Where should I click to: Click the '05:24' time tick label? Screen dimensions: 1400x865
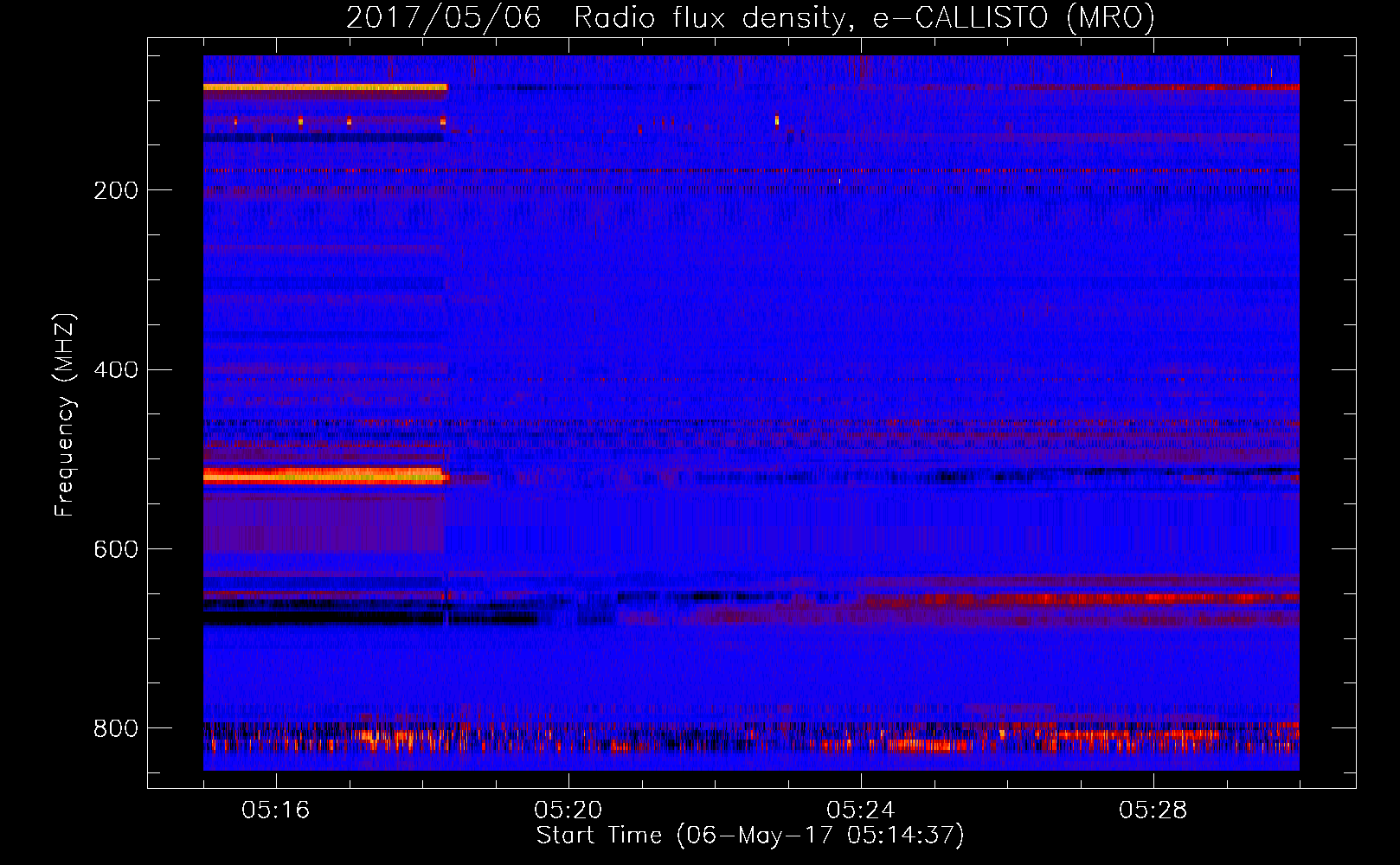(x=860, y=811)
